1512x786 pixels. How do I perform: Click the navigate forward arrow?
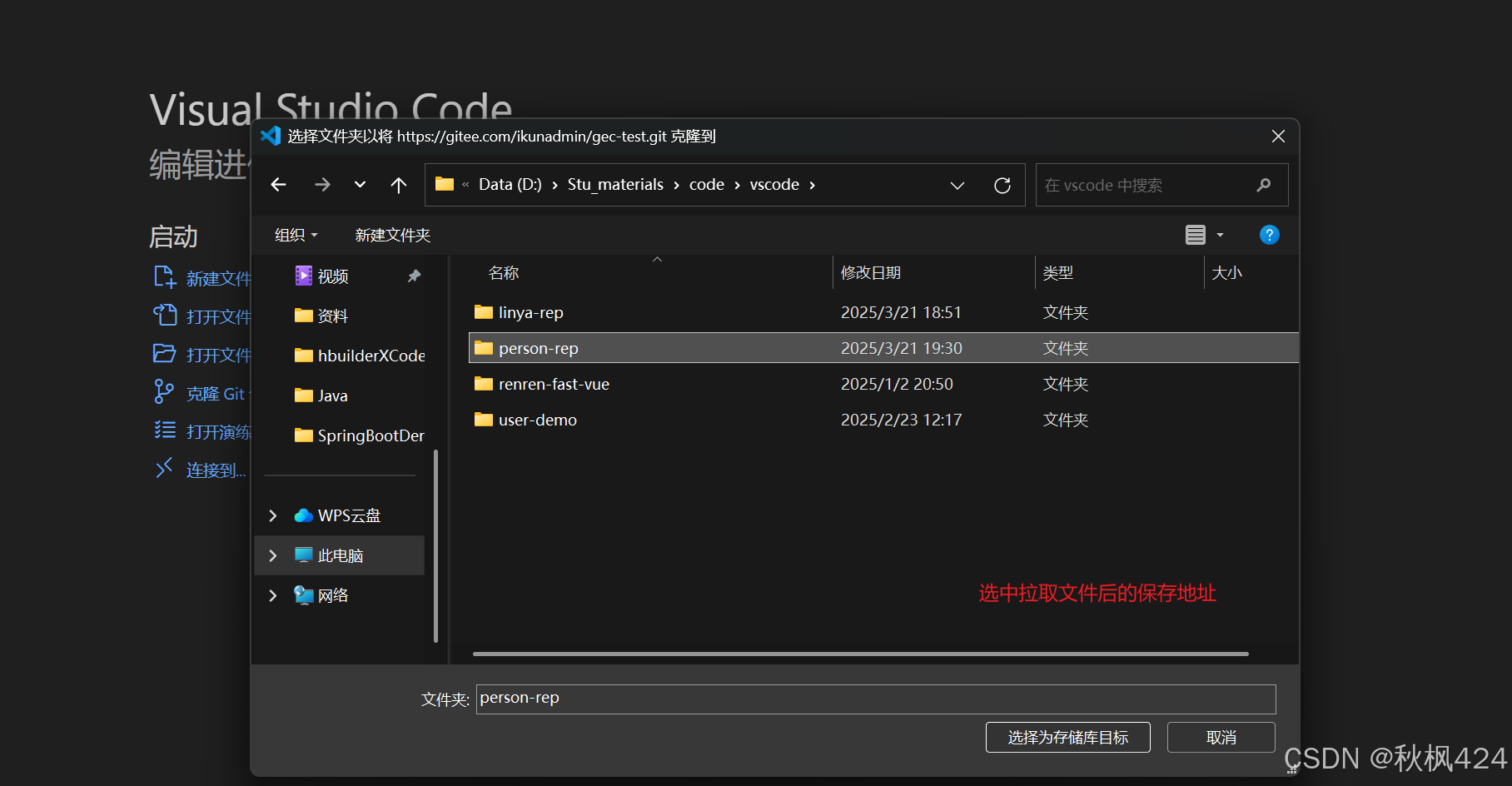coord(322,184)
